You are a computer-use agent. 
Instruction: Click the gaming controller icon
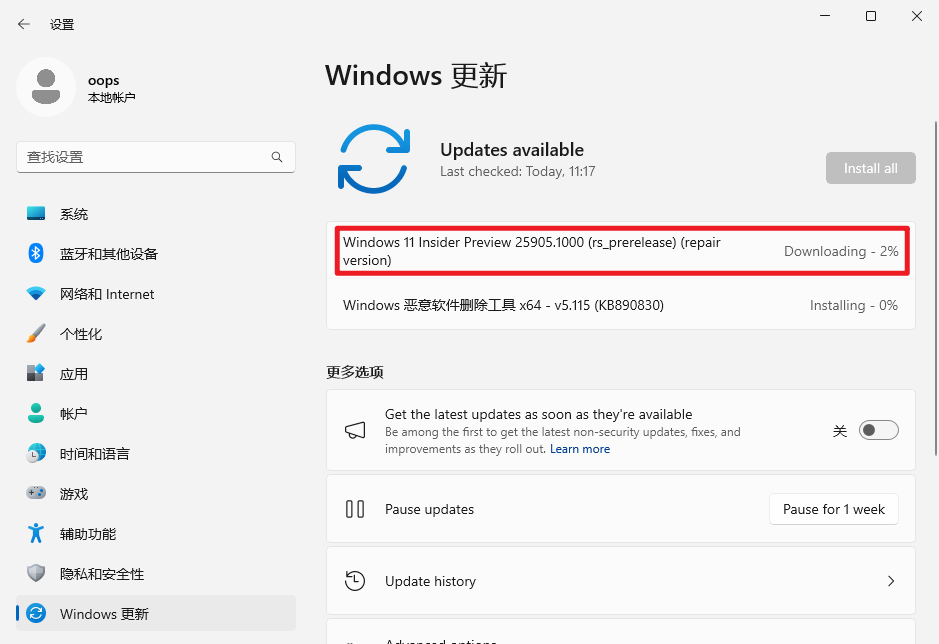36,494
